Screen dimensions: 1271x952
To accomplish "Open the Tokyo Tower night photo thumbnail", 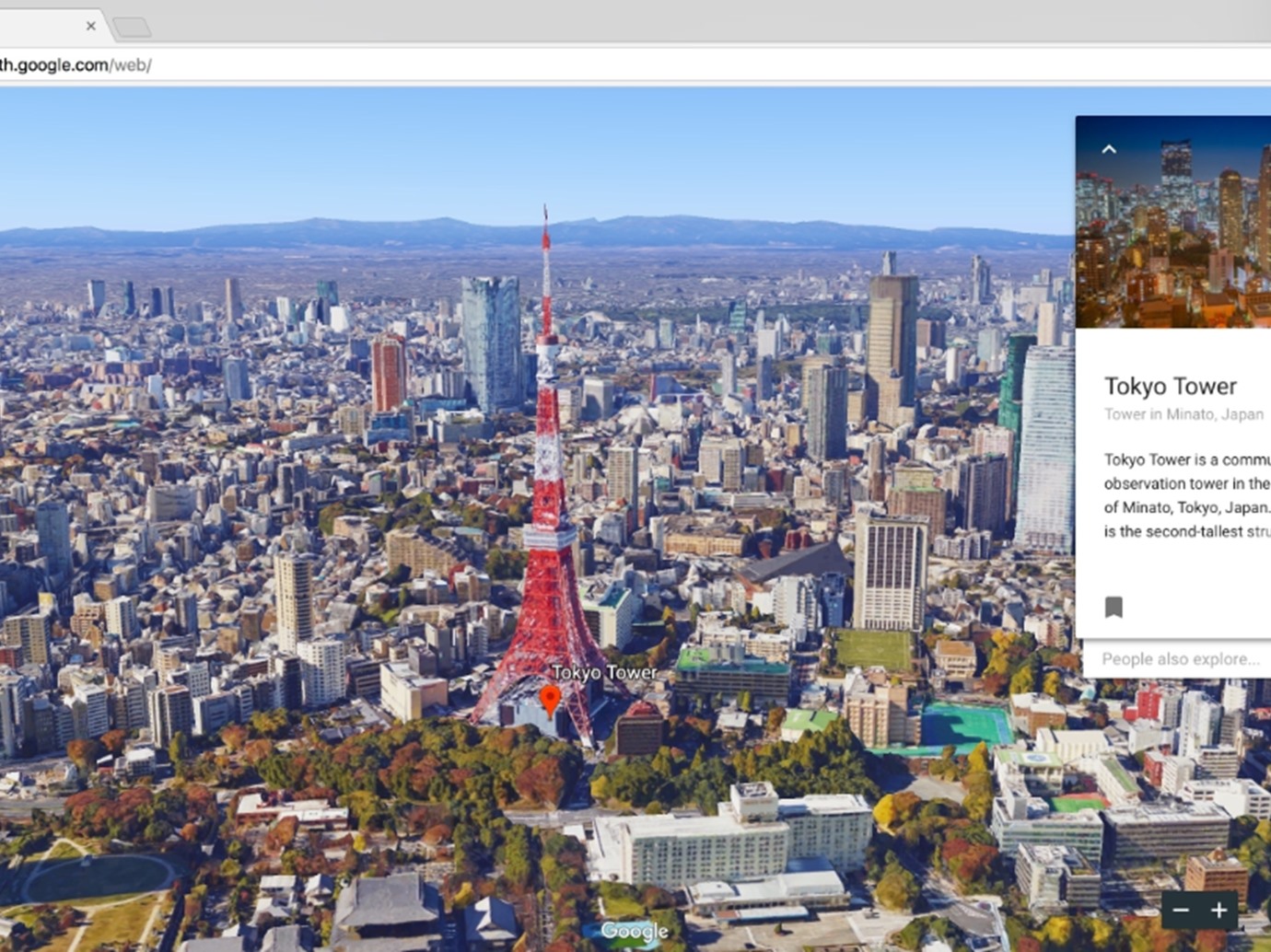I will pos(1173,222).
